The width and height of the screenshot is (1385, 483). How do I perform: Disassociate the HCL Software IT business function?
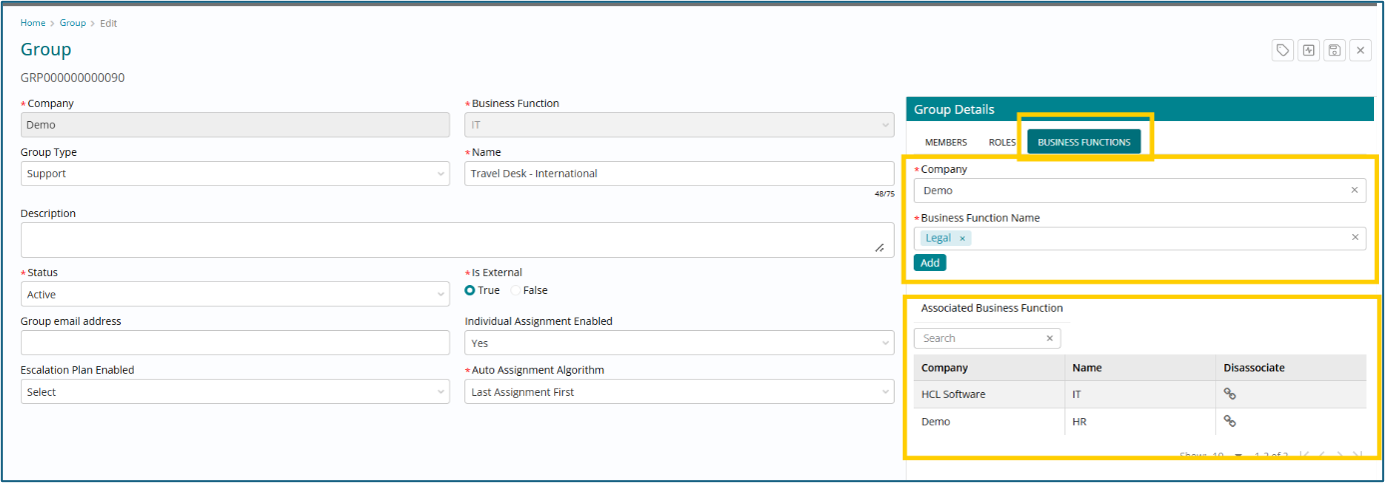click(1230, 394)
